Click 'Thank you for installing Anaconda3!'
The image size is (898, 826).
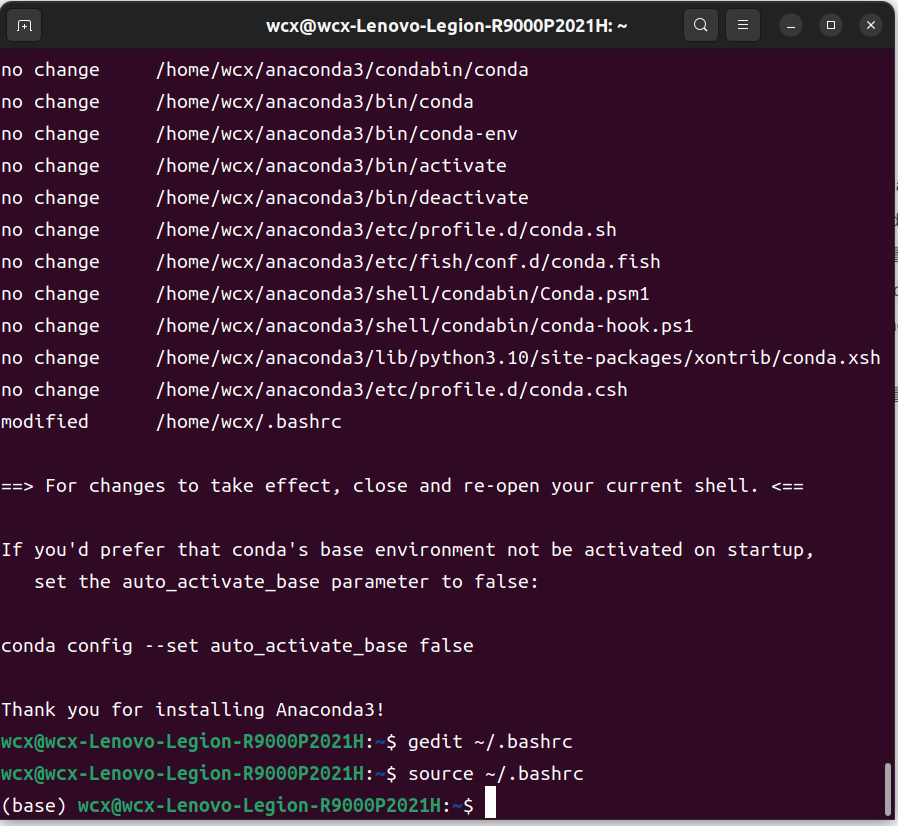(193, 711)
